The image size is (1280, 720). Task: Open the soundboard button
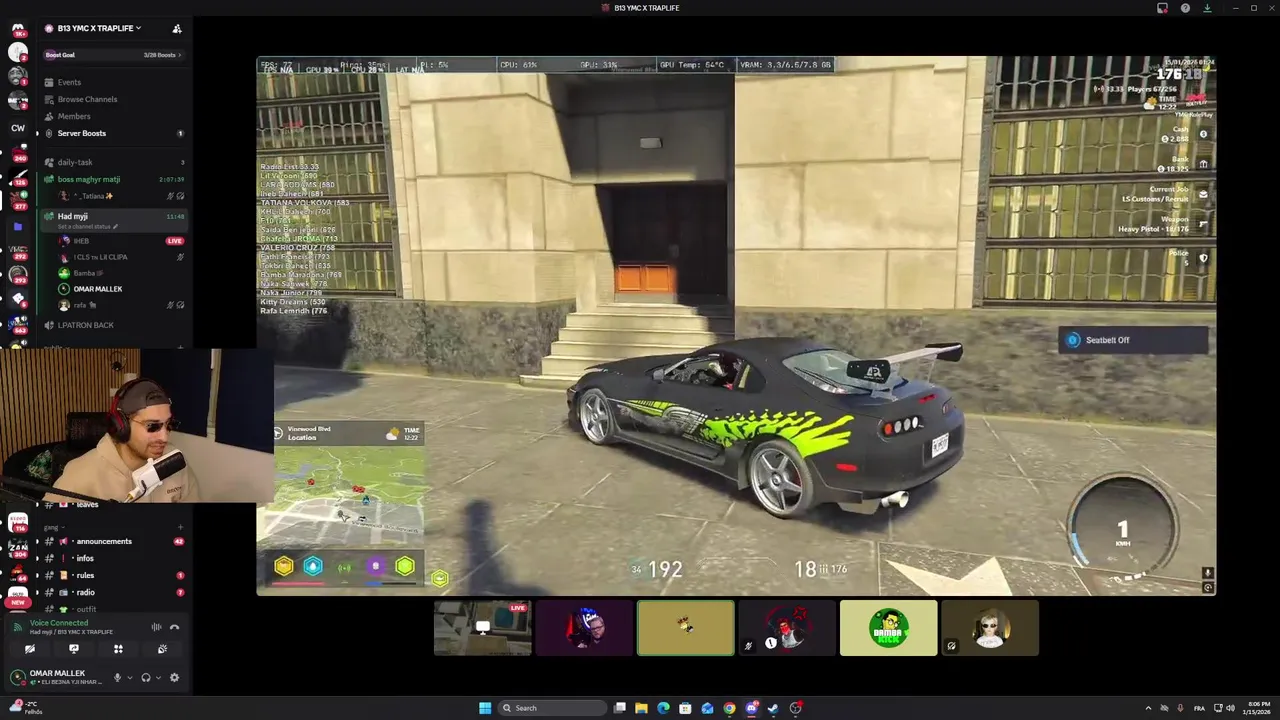pos(162,649)
